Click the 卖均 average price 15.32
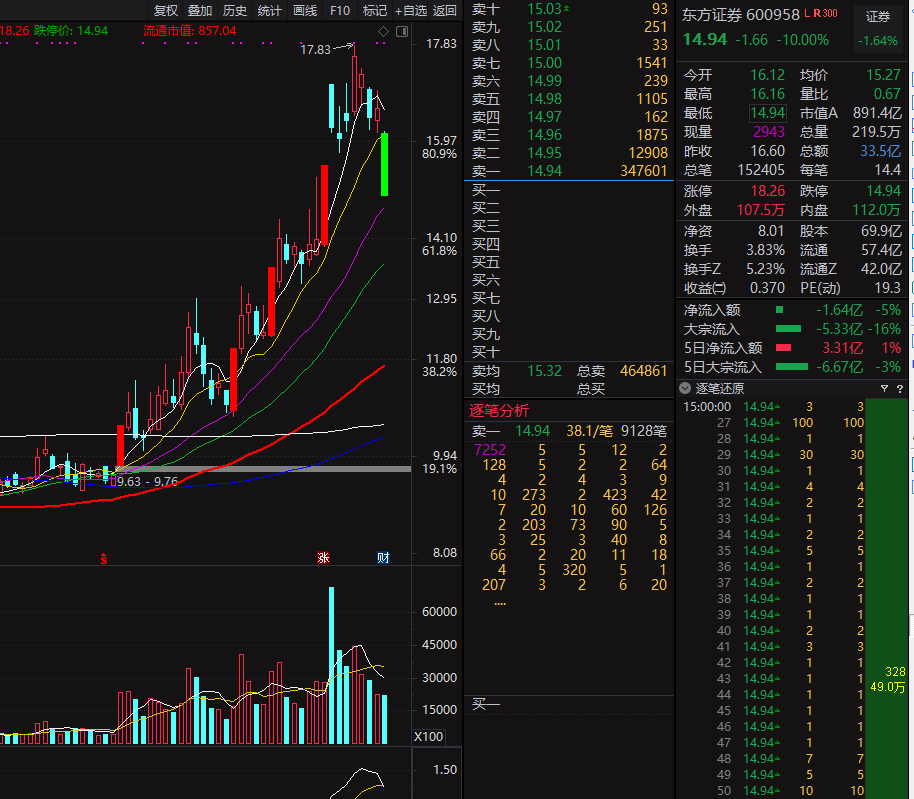 [x=544, y=371]
